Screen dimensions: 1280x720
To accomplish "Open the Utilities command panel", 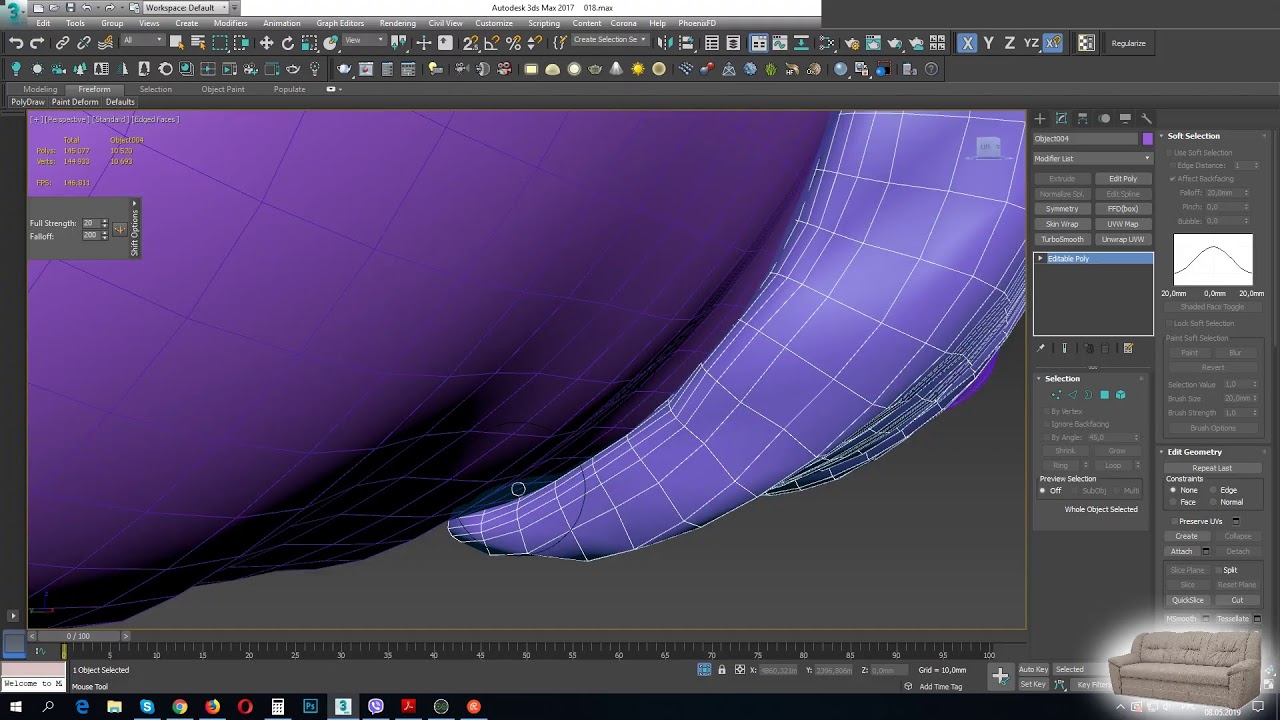I will [x=1146, y=119].
